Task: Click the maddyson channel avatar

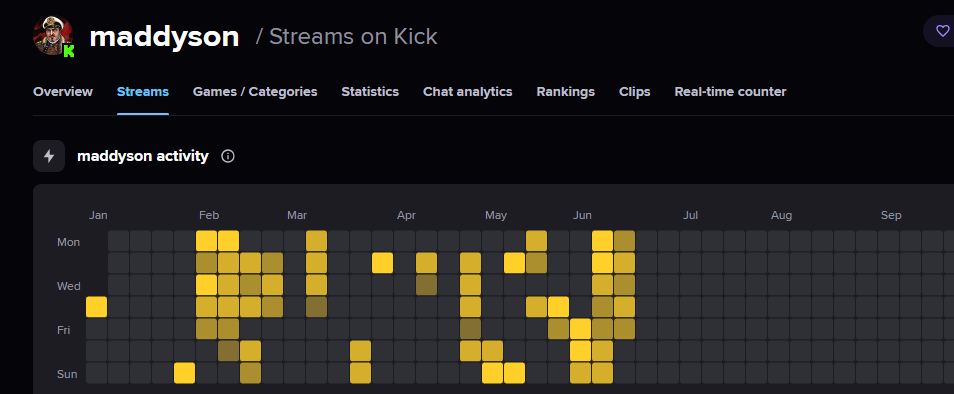Action: [53, 36]
